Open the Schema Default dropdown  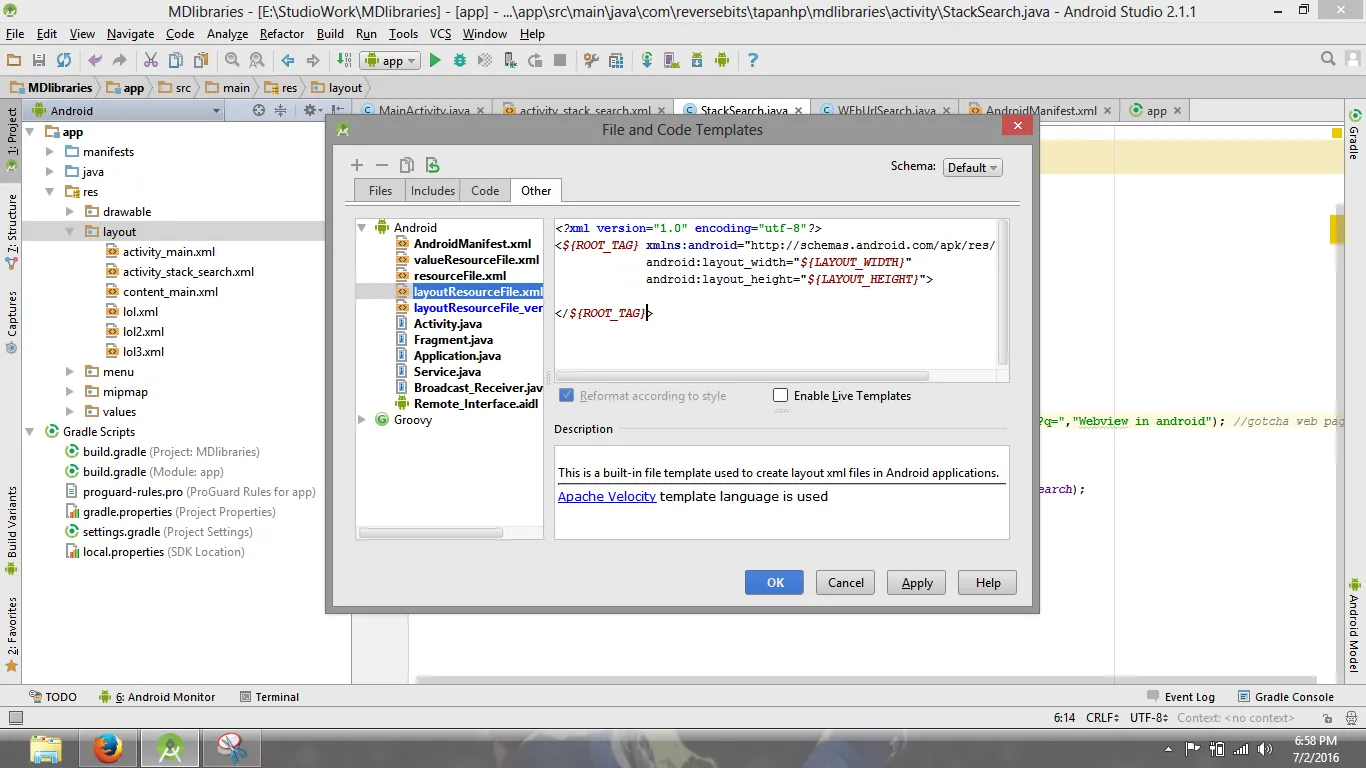point(973,167)
